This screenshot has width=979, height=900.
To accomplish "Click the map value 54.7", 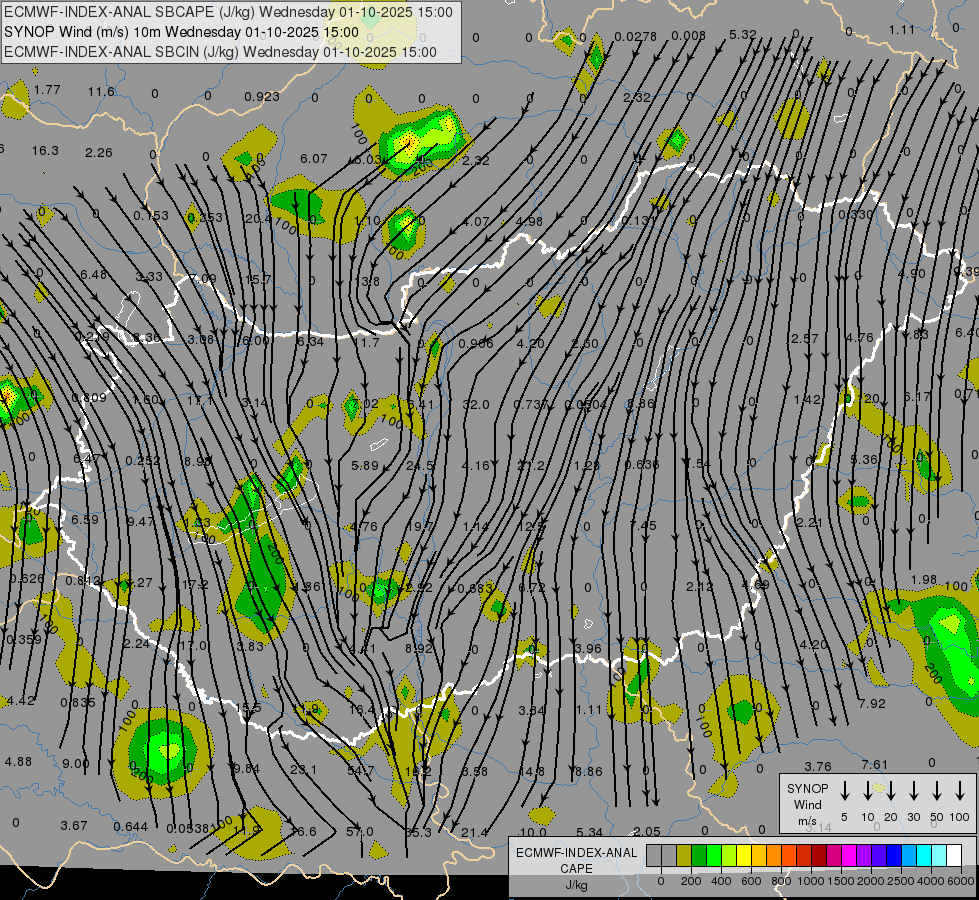I will click(x=361, y=771).
